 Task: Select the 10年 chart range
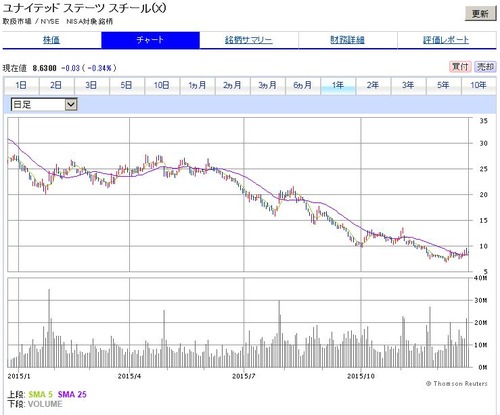[x=479, y=86]
